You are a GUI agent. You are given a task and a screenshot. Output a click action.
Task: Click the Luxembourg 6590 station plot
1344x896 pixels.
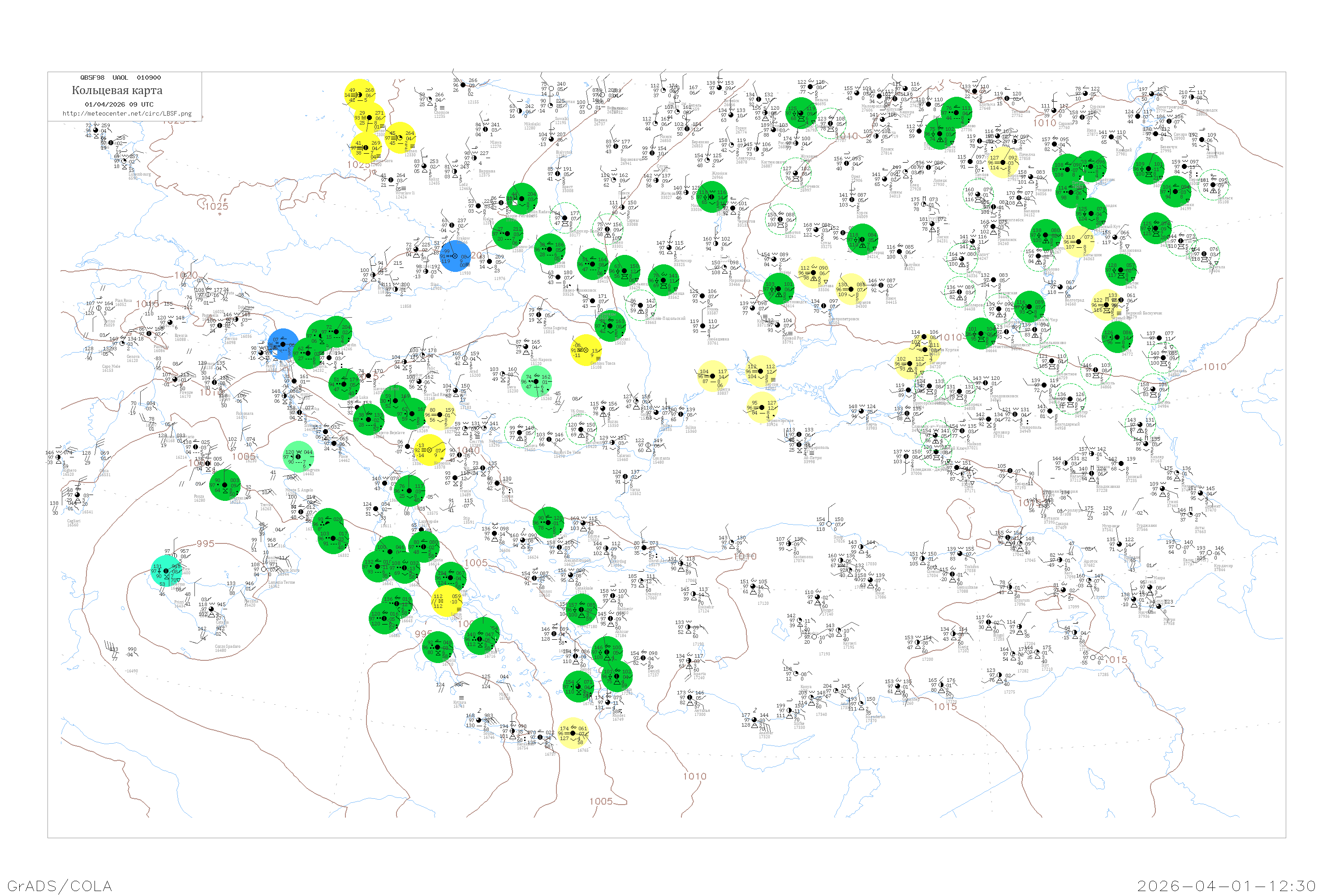pos(125,161)
